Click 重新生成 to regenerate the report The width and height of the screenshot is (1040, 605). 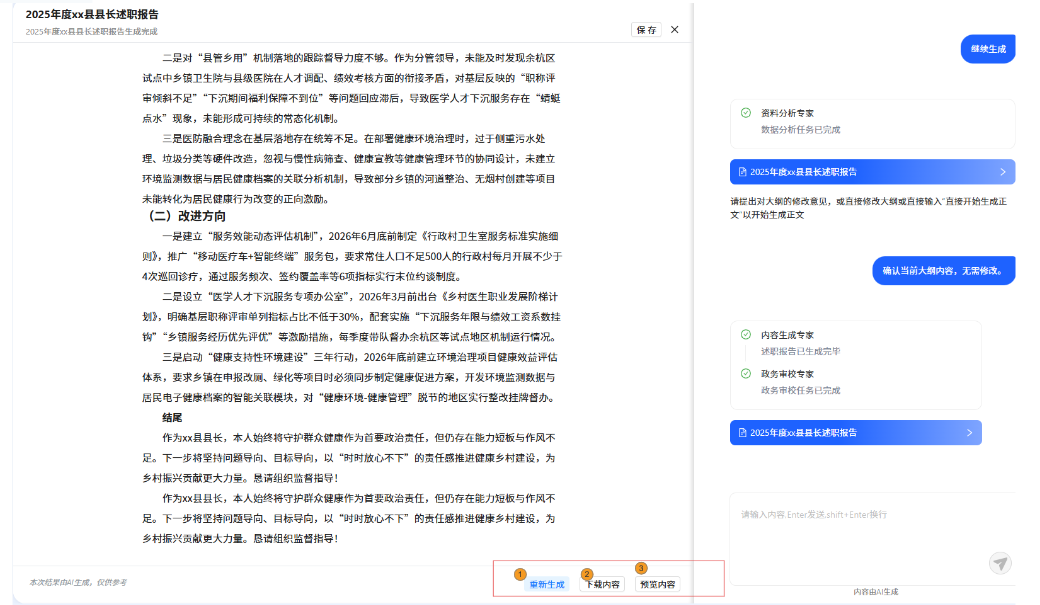click(x=547, y=584)
